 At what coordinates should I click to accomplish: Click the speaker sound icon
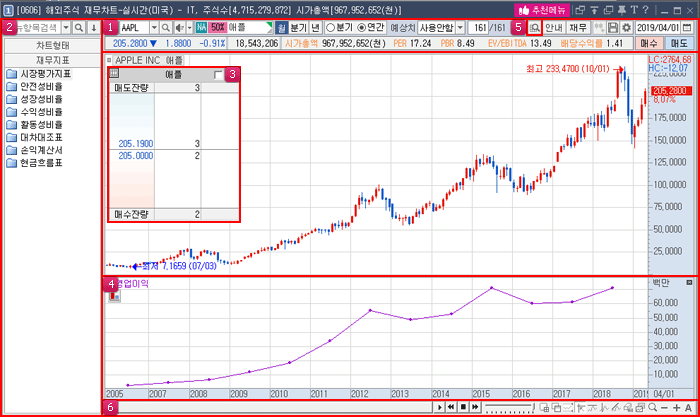point(179,28)
